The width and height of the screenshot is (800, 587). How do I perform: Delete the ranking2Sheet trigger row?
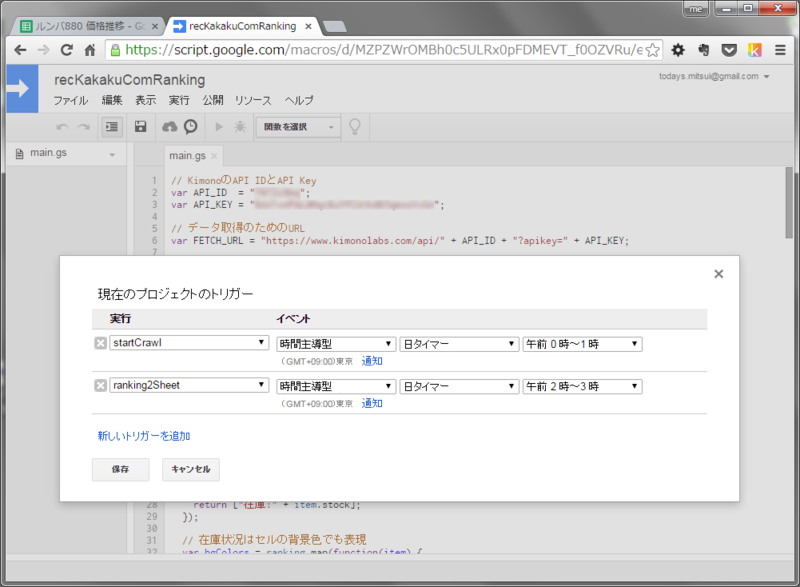pos(101,386)
